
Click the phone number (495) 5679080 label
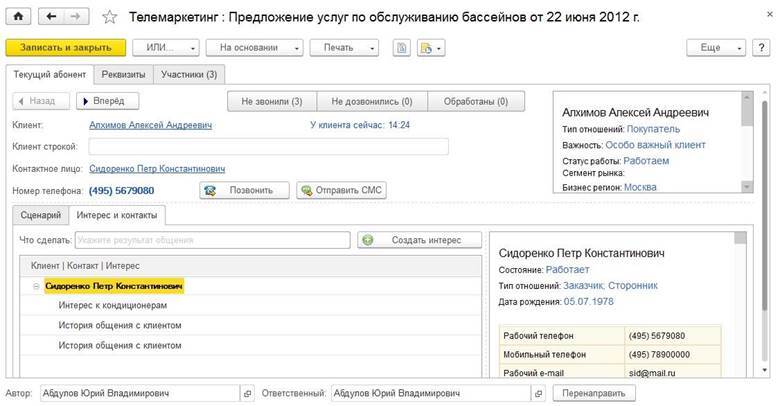point(121,191)
